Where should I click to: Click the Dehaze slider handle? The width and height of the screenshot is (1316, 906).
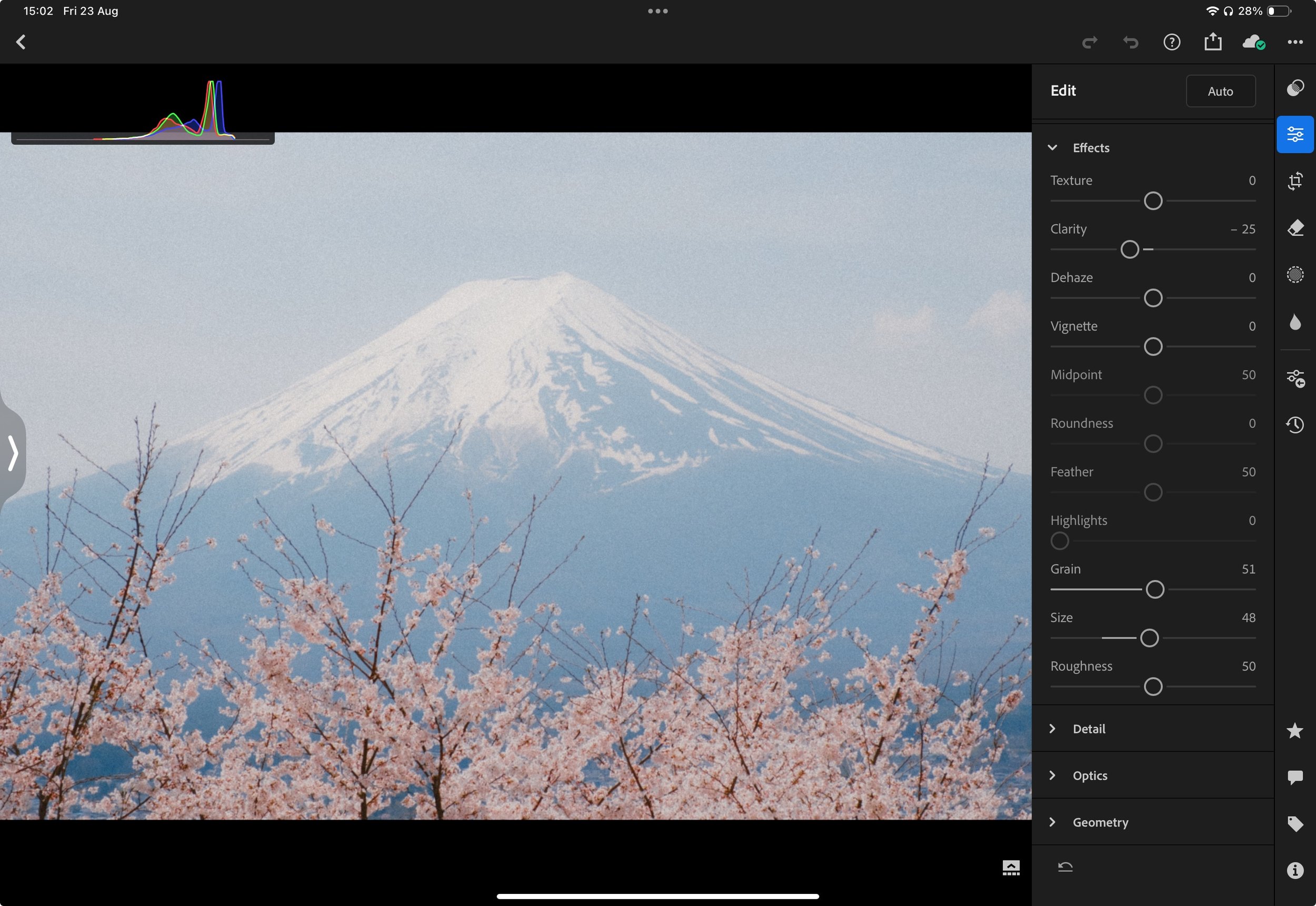click(x=1153, y=299)
